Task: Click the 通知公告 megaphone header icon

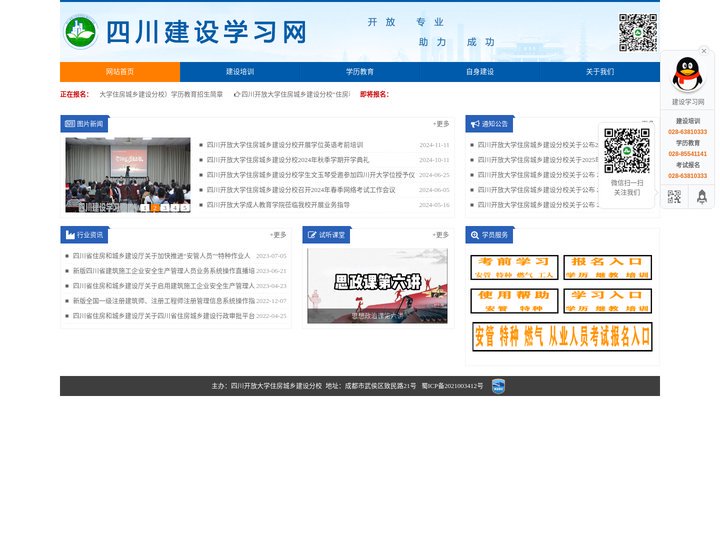Action: [475, 124]
